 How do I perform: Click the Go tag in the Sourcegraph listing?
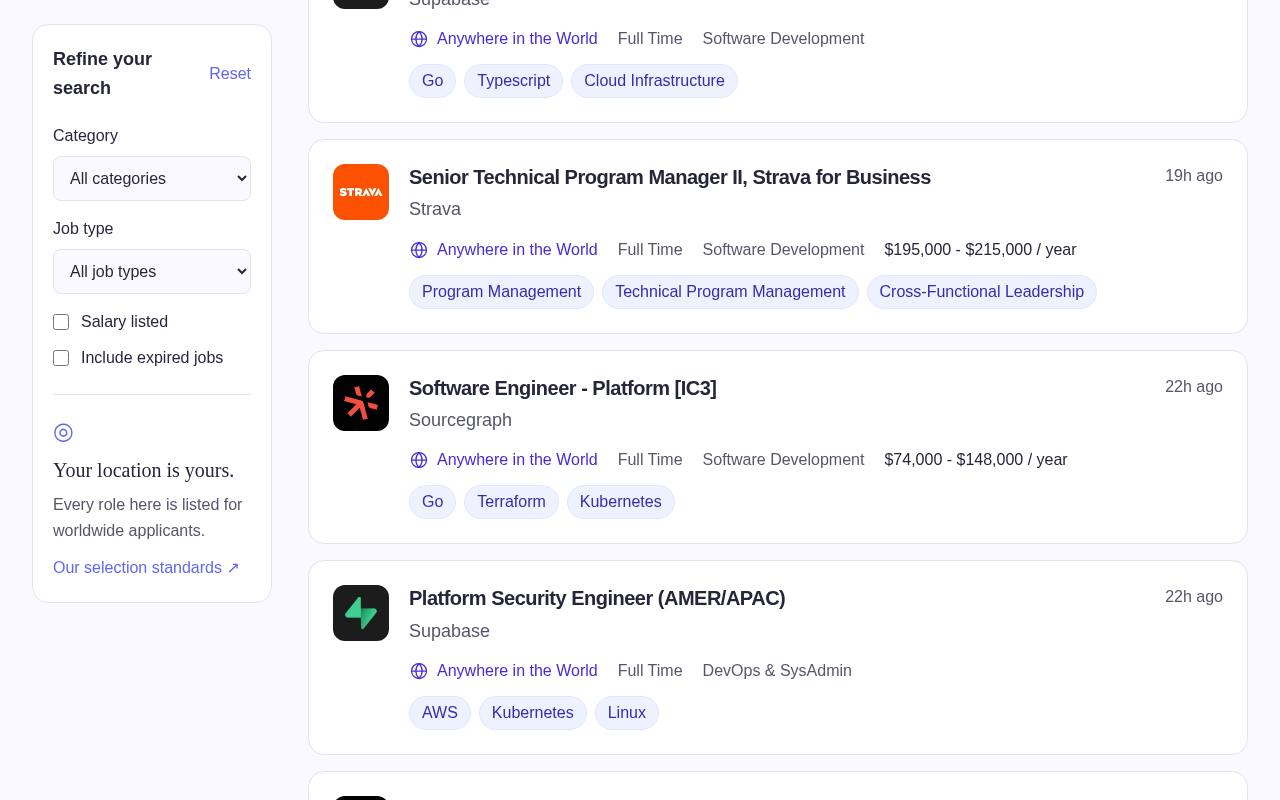point(432,502)
